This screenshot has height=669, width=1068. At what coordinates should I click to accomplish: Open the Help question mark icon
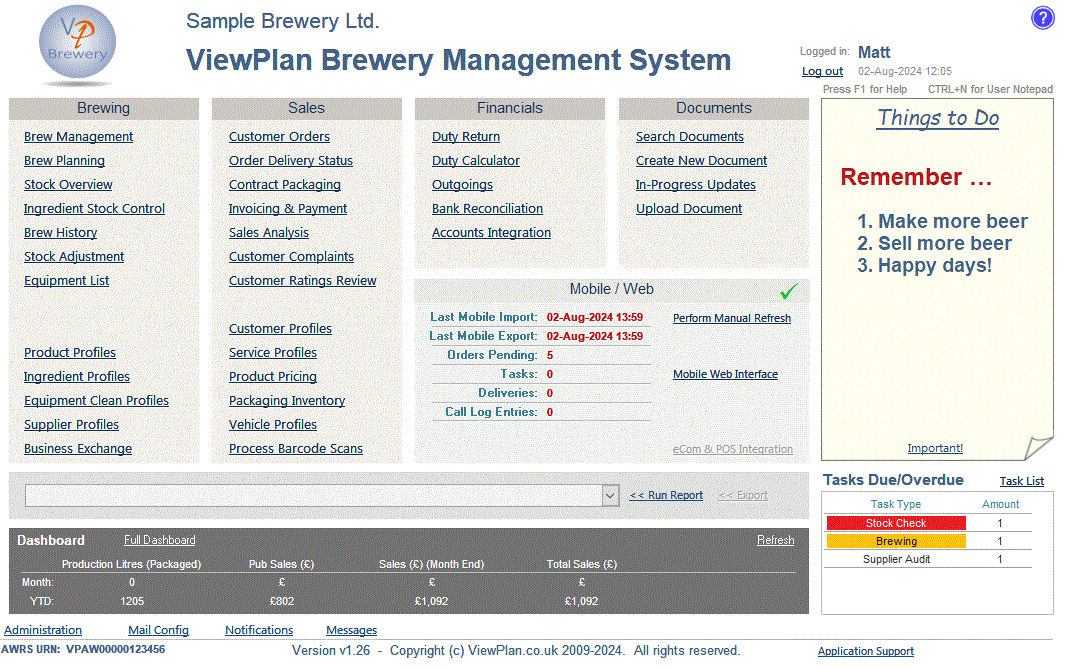[1042, 18]
